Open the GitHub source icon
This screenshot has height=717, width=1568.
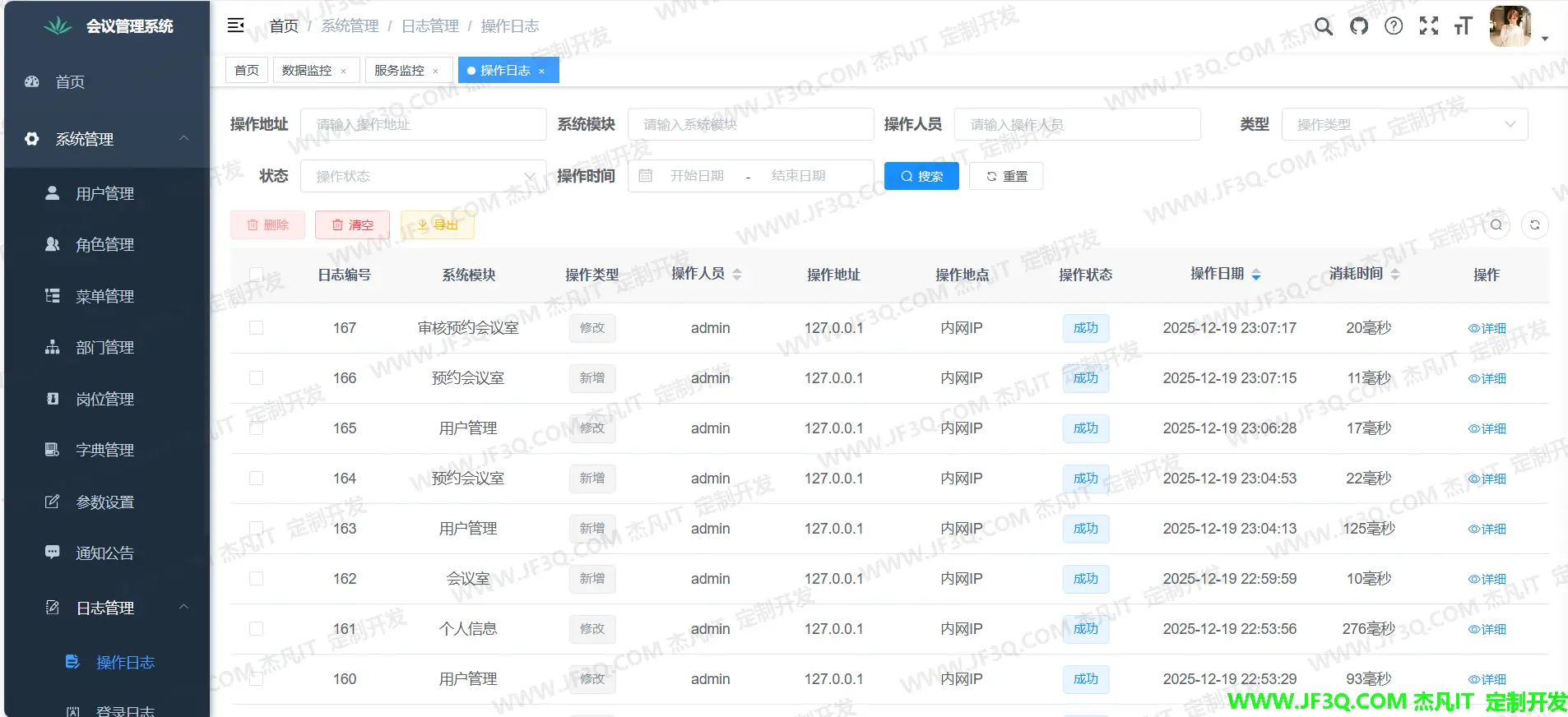click(x=1359, y=26)
